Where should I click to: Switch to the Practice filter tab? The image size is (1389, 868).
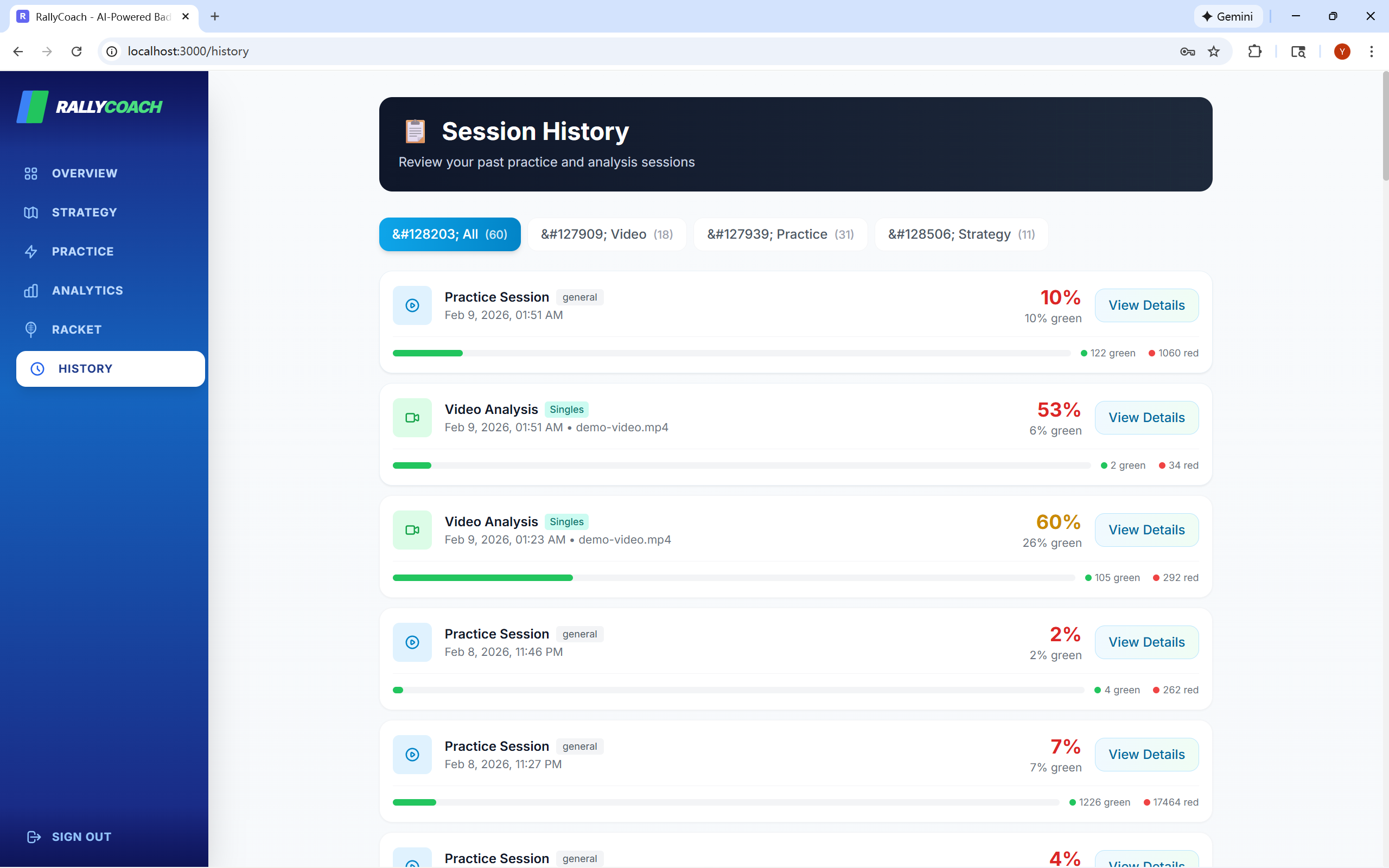point(780,234)
